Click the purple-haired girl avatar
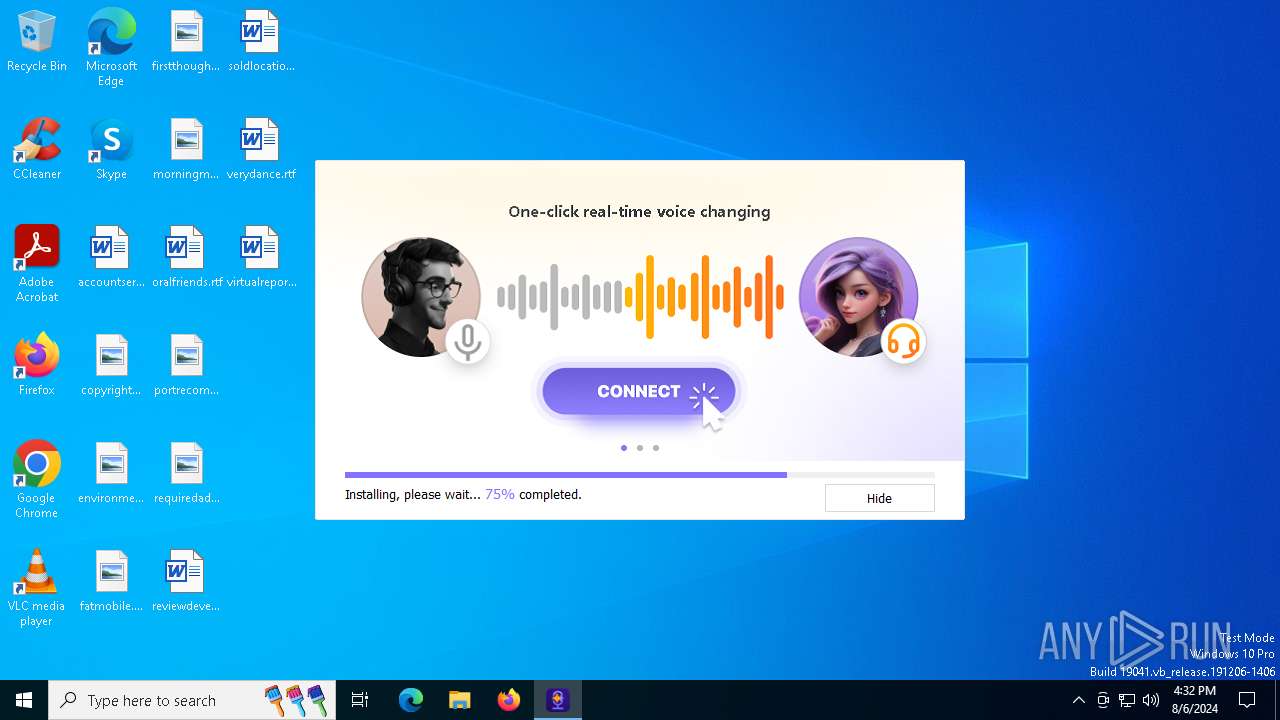 click(859, 297)
